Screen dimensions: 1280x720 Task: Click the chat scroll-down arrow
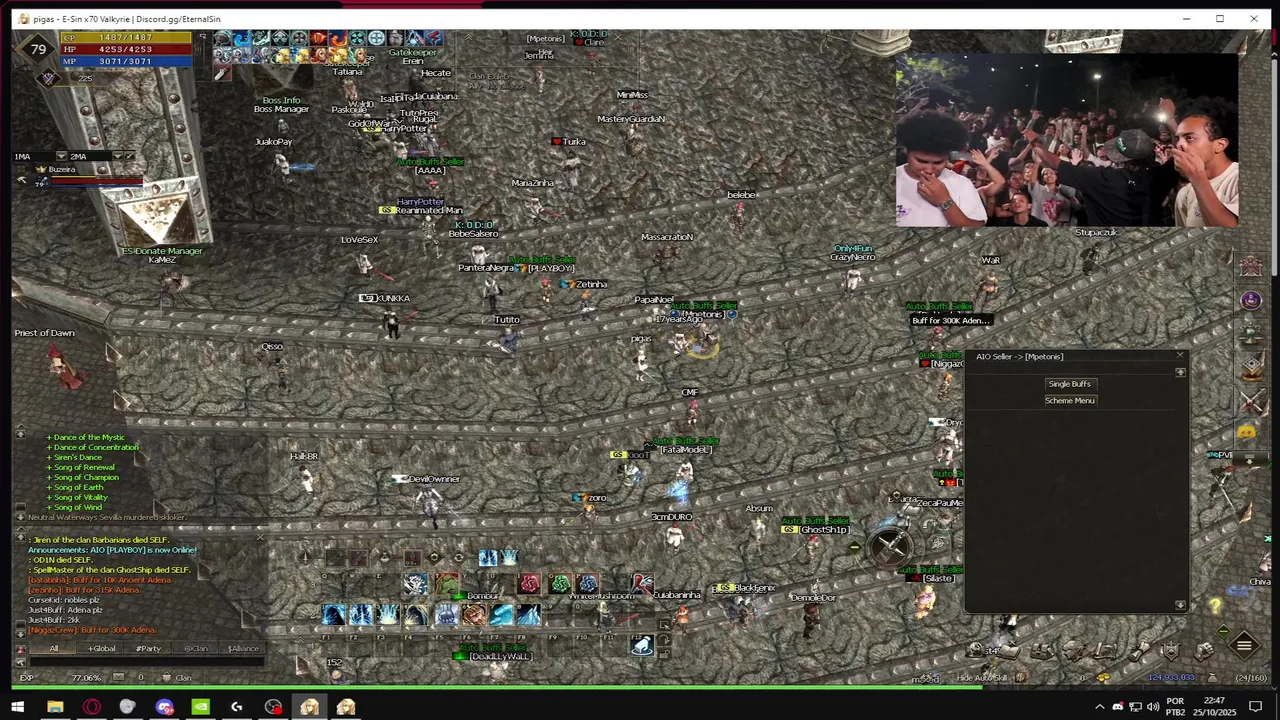pyautogui.click(x=20, y=635)
